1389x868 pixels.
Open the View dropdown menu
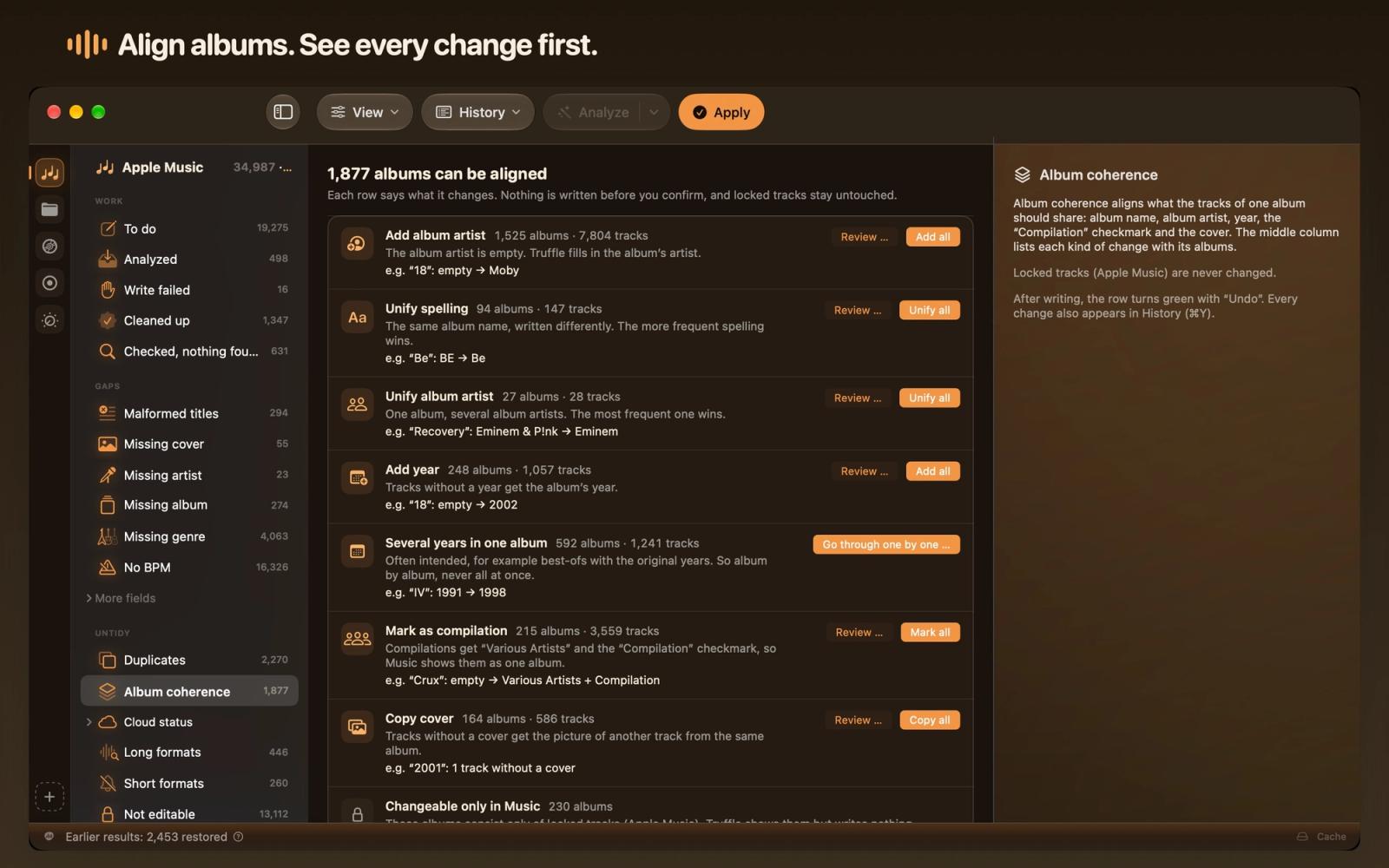(x=365, y=112)
